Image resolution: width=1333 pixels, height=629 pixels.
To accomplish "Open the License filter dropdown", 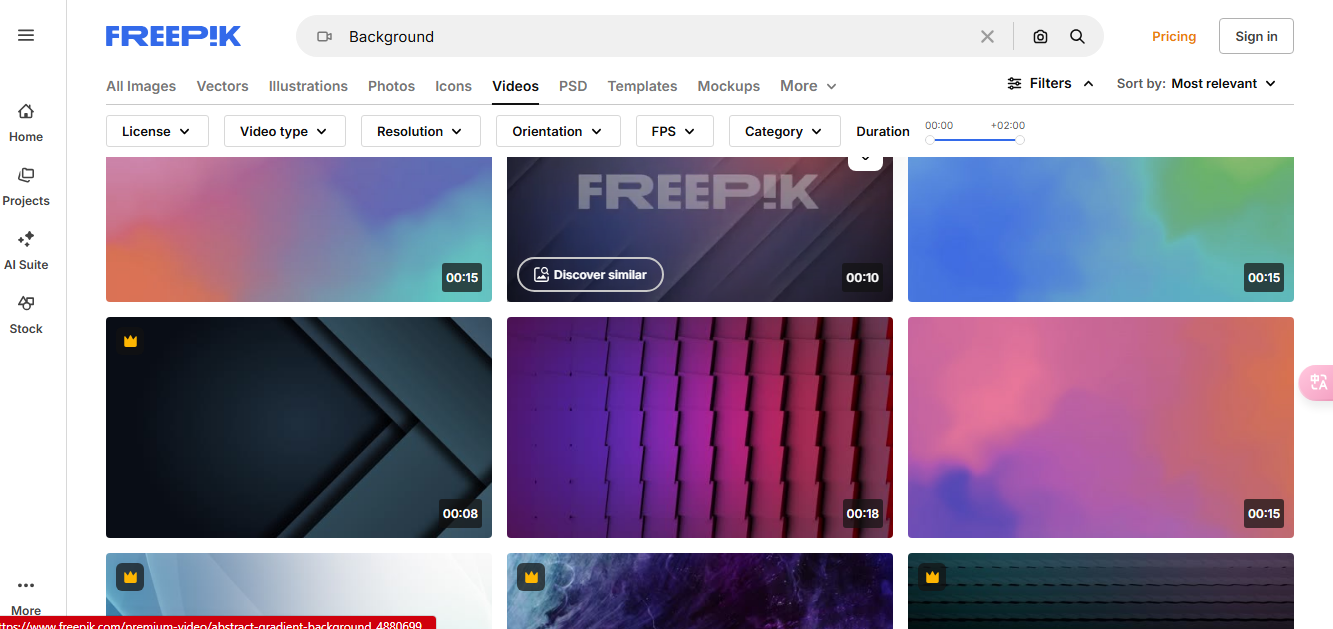I will click(157, 130).
